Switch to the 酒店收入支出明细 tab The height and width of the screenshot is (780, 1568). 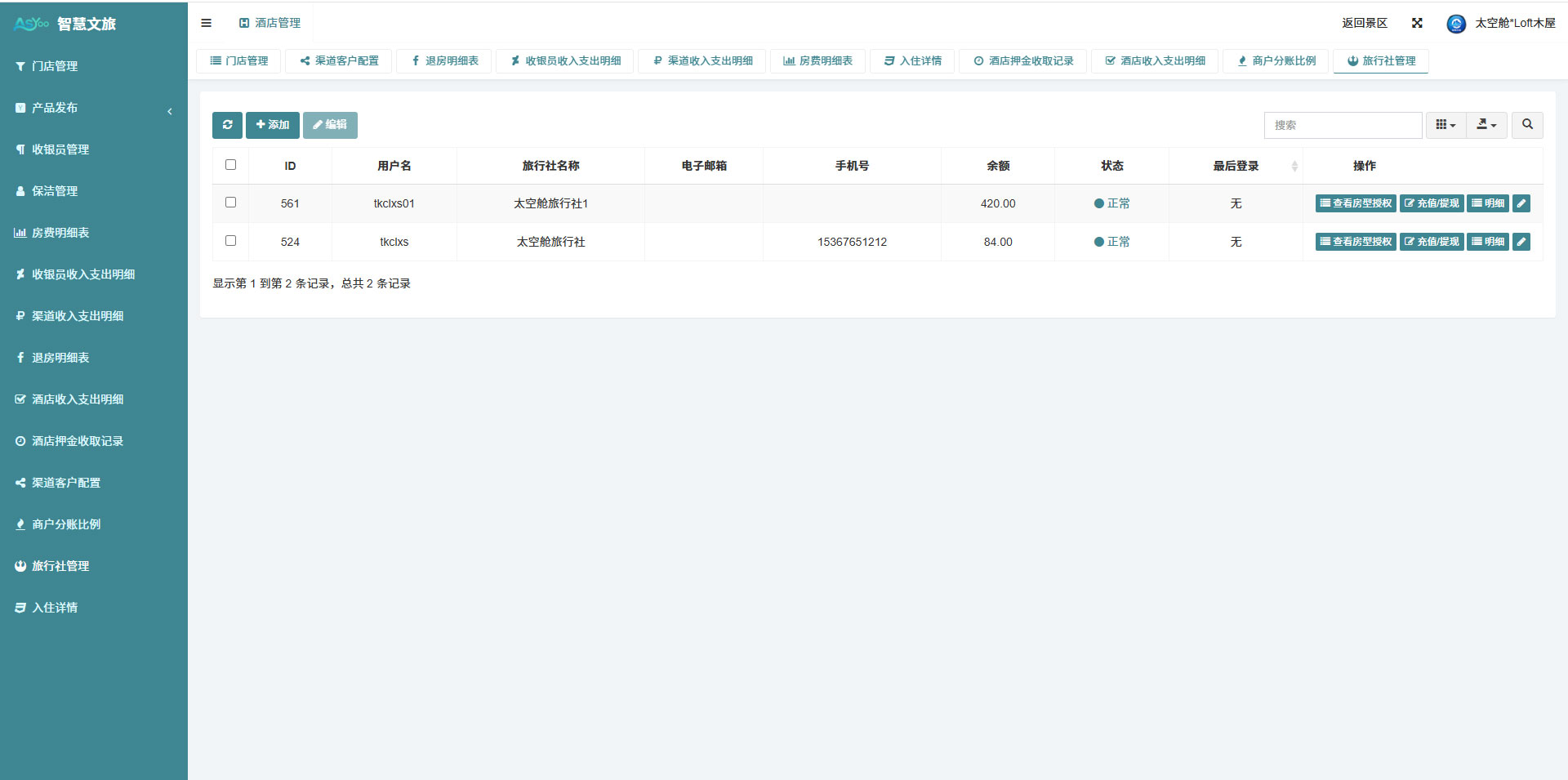pos(1155,61)
